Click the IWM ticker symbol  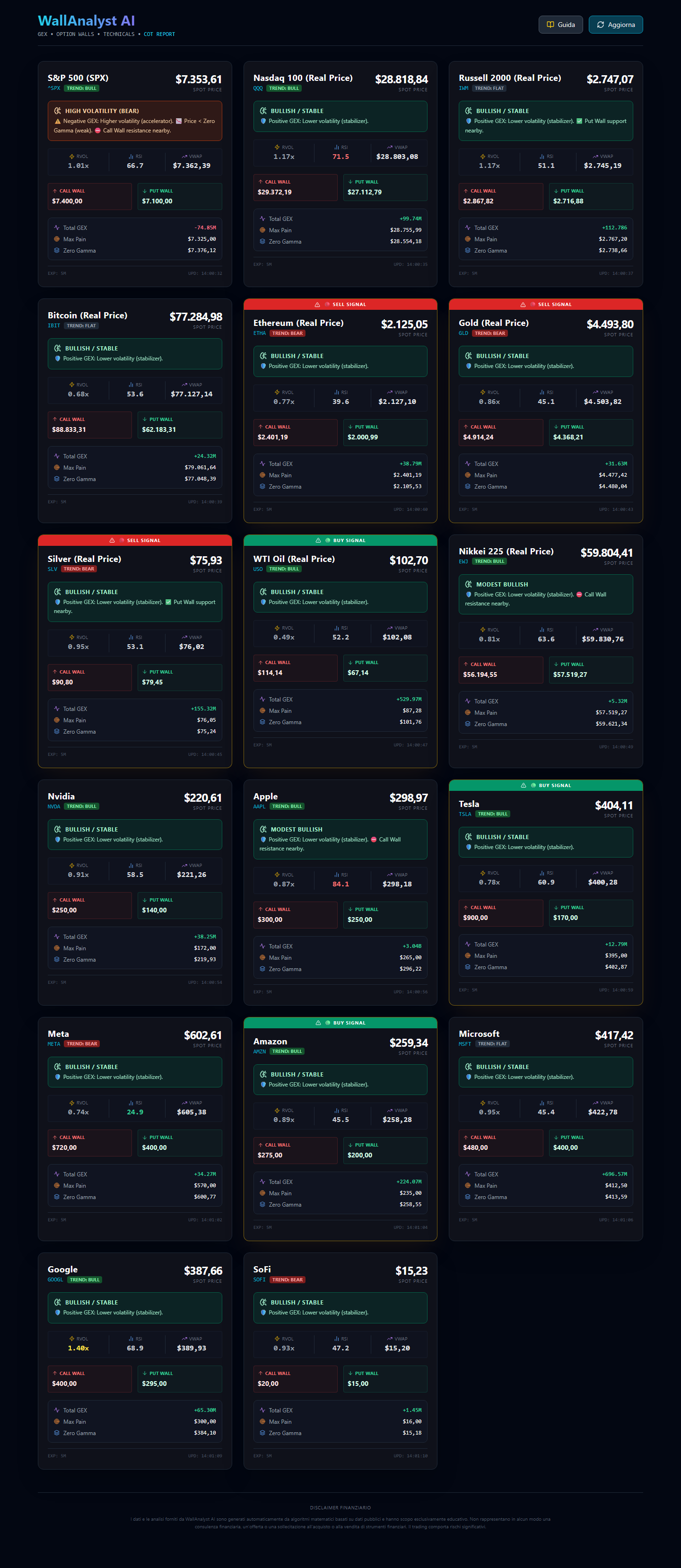[464, 88]
